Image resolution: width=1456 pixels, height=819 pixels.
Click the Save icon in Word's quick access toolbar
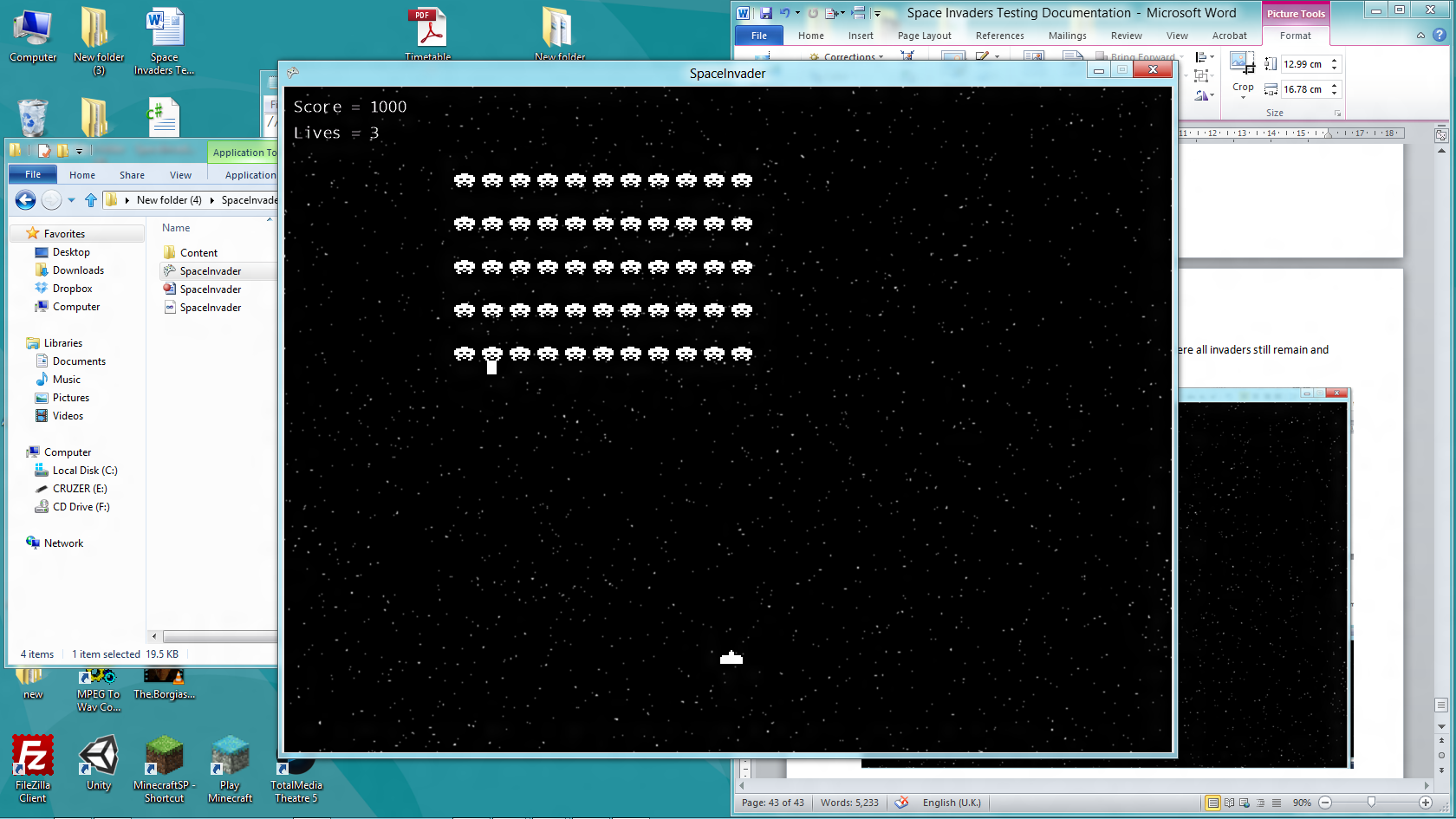[766, 13]
